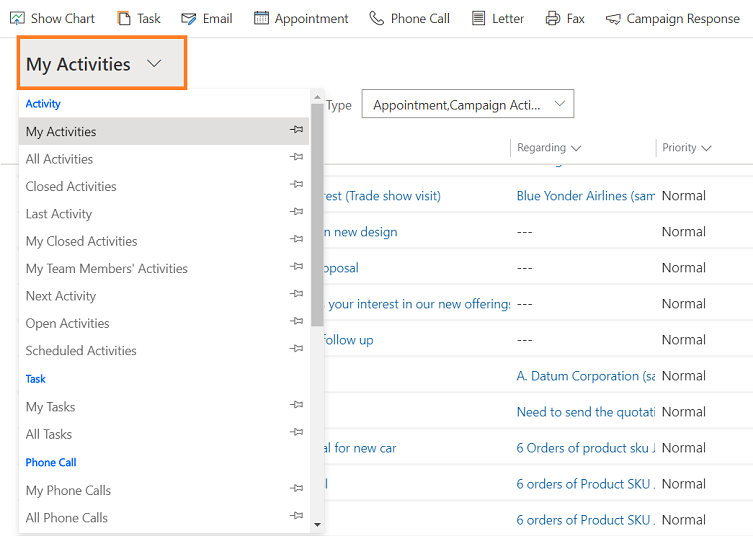Open the Activity Type filter dropdown

467,104
